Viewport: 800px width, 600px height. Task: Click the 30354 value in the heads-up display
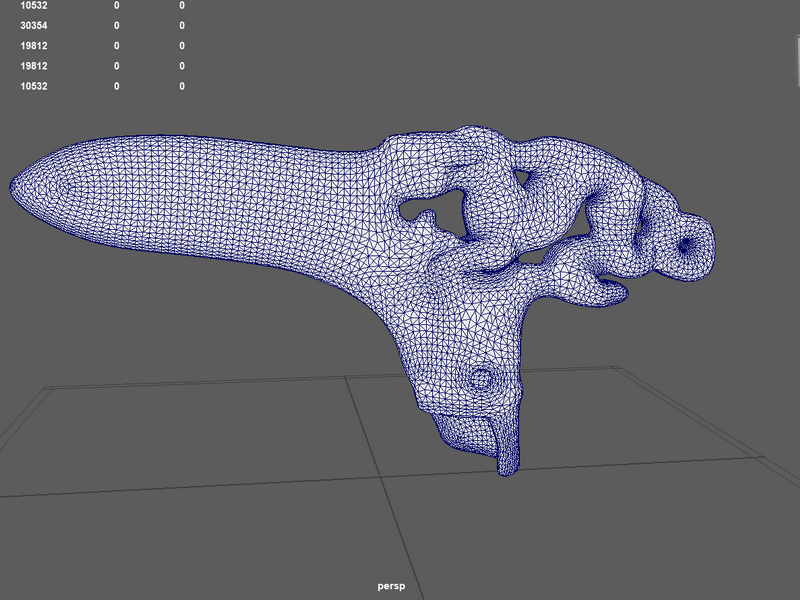[x=34, y=26]
